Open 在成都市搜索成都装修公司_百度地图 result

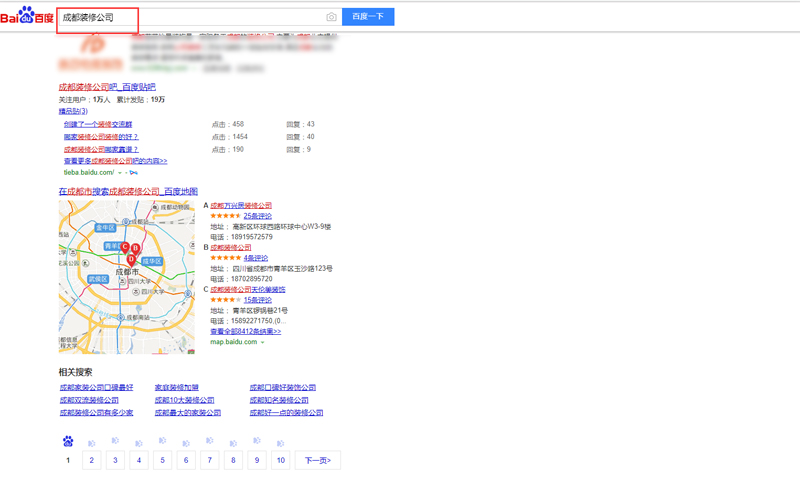point(128,191)
